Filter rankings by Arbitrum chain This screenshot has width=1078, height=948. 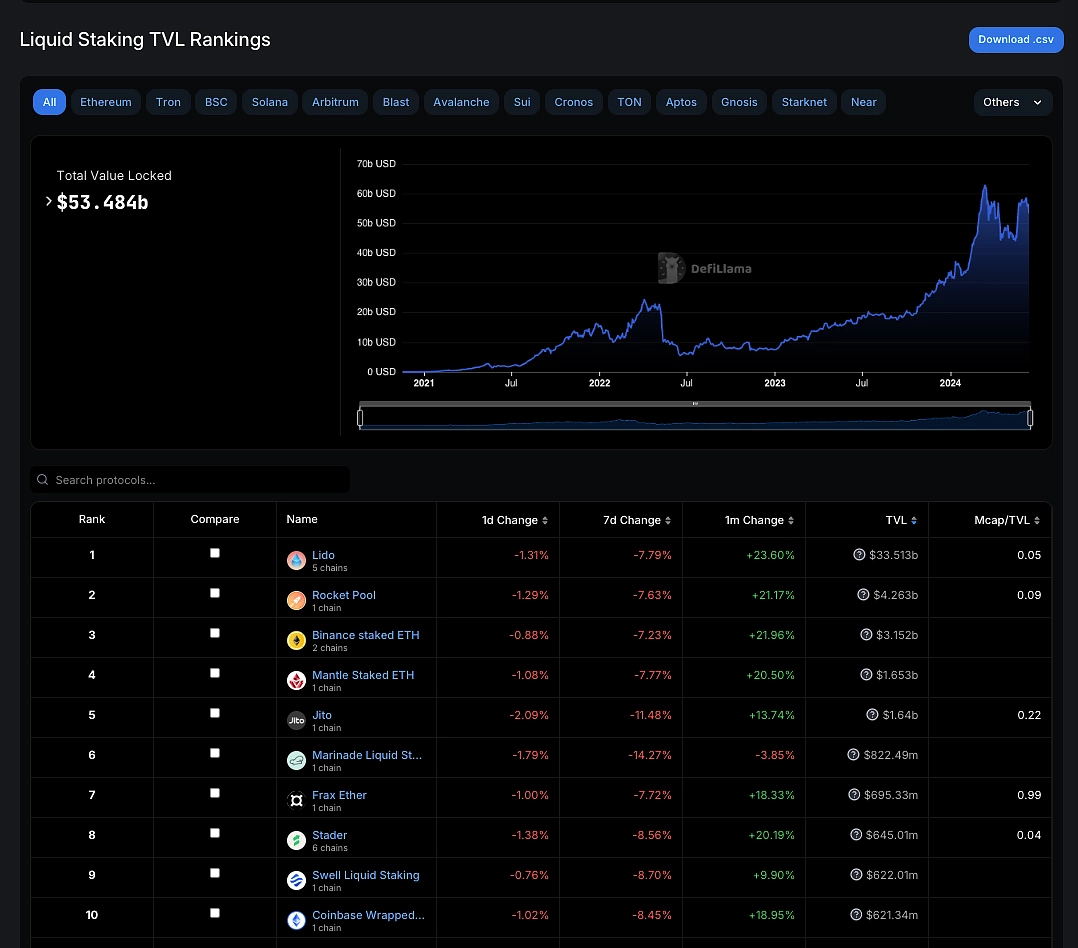[x=336, y=102]
